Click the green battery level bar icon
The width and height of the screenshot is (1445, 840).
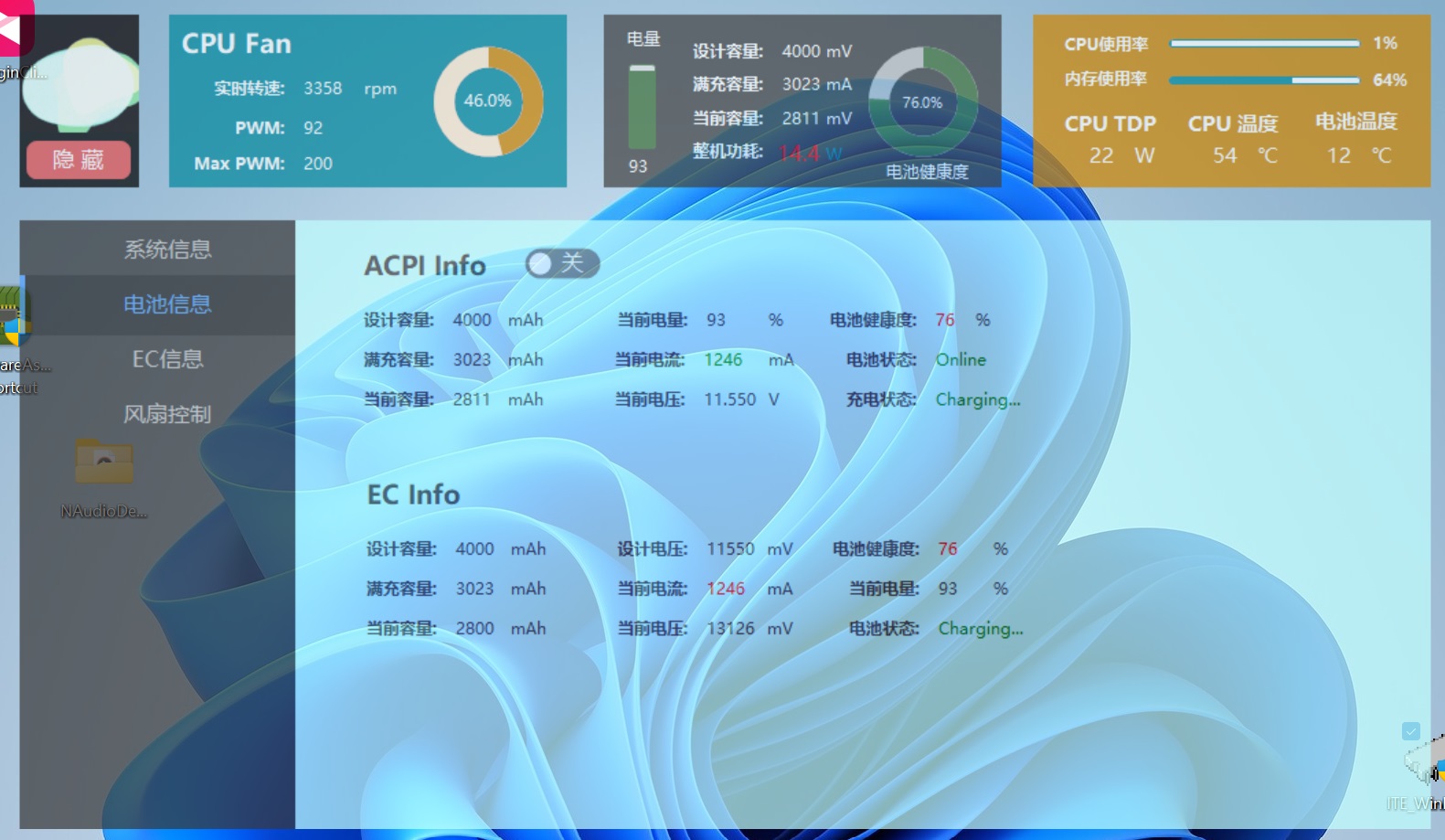point(642,107)
